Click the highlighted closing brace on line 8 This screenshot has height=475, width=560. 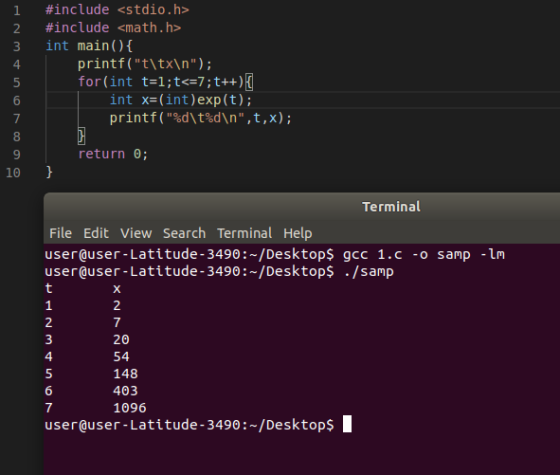coord(81,136)
